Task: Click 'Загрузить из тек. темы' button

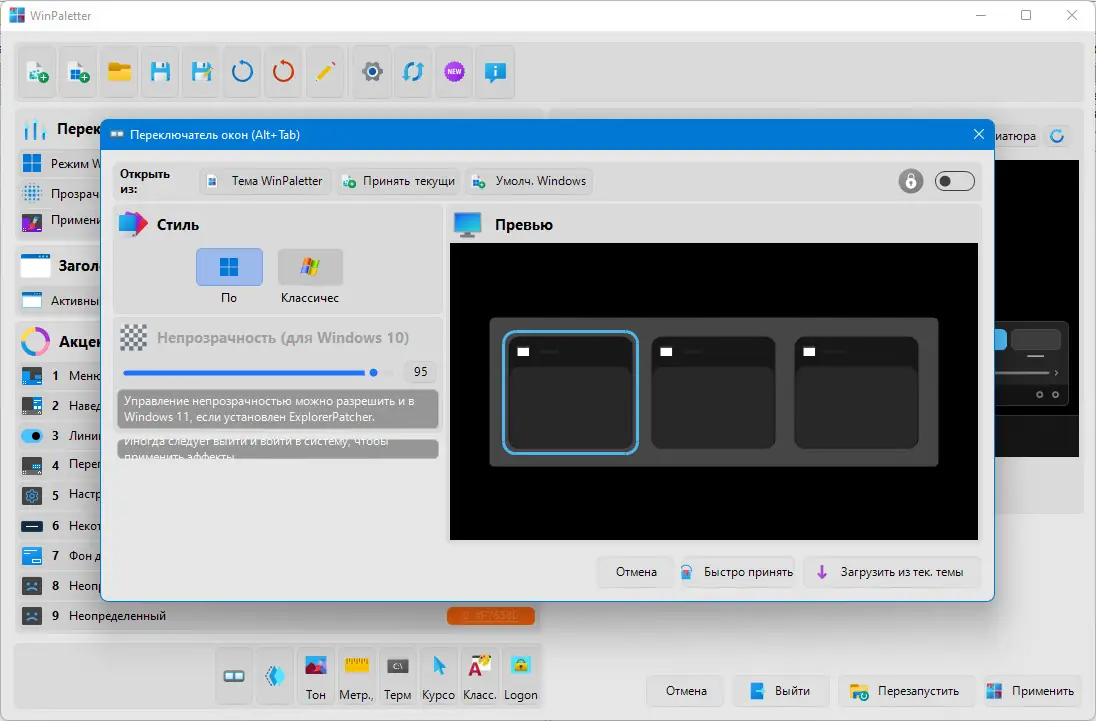Action: coord(892,572)
